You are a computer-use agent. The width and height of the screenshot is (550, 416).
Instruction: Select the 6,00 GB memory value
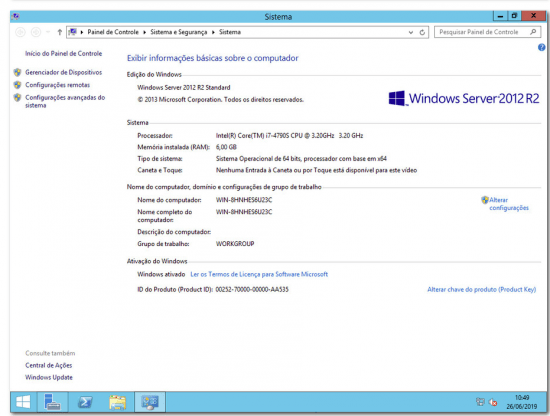pyautogui.click(x=226, y=147)
